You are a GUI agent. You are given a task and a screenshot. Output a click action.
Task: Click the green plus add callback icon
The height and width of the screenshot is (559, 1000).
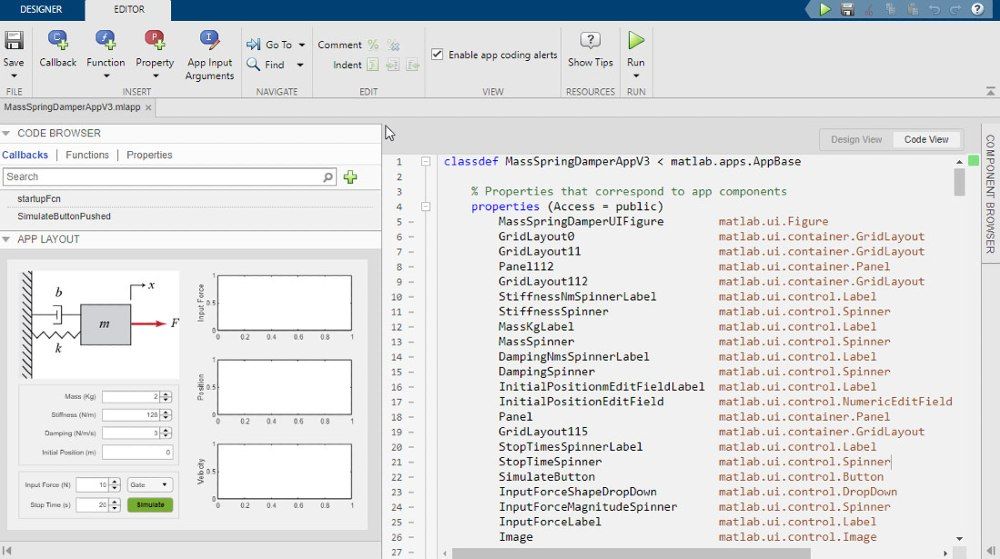coord(350,177)
